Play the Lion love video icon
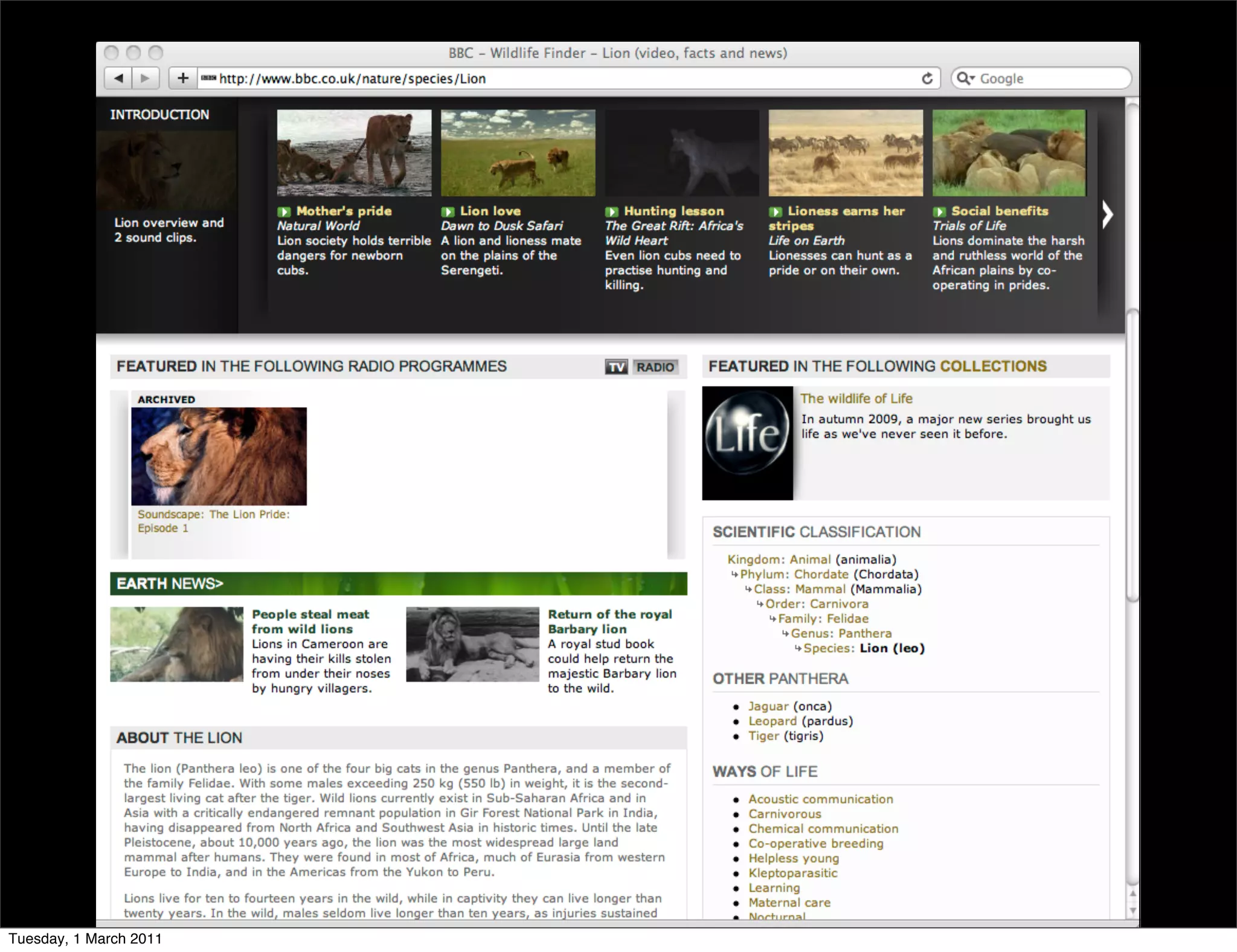Image resolution: width=1237 pixels, height=952 pixels. point(448,211)
